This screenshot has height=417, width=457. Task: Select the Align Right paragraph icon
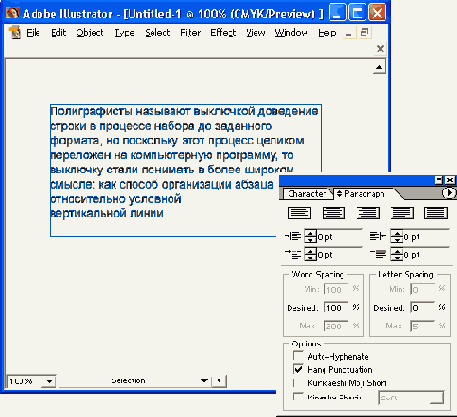(x=368, y=213)
